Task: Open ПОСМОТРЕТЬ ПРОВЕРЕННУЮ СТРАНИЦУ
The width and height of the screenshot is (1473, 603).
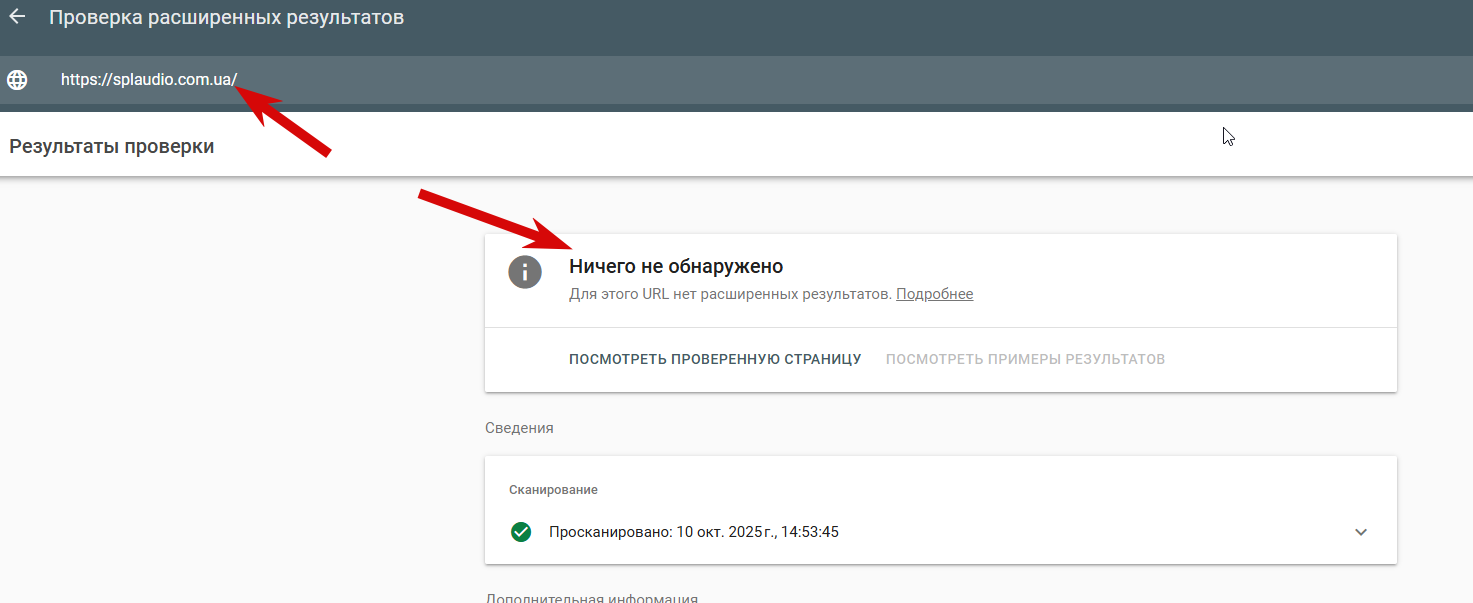Action: (x=715, y=359)
